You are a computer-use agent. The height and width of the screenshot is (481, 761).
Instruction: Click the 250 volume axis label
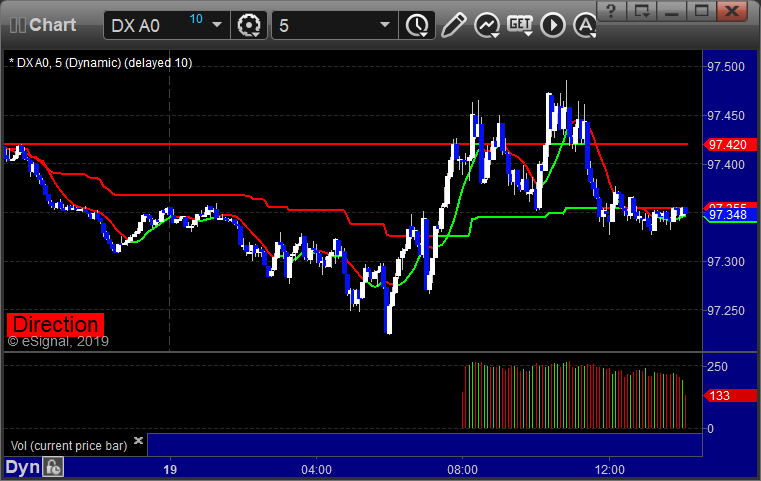coord(717,366)
